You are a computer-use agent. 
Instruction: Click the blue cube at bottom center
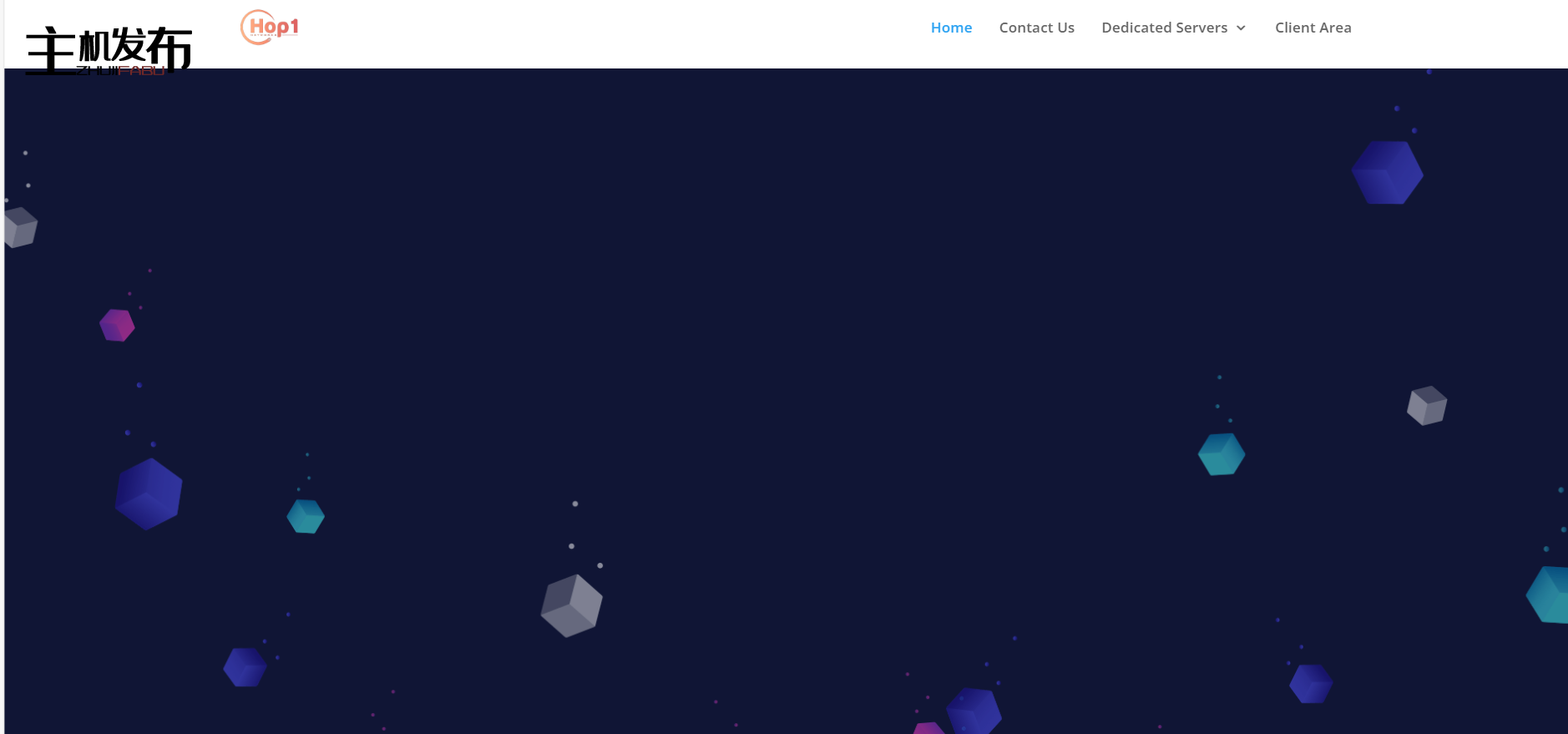click(974, 711)
